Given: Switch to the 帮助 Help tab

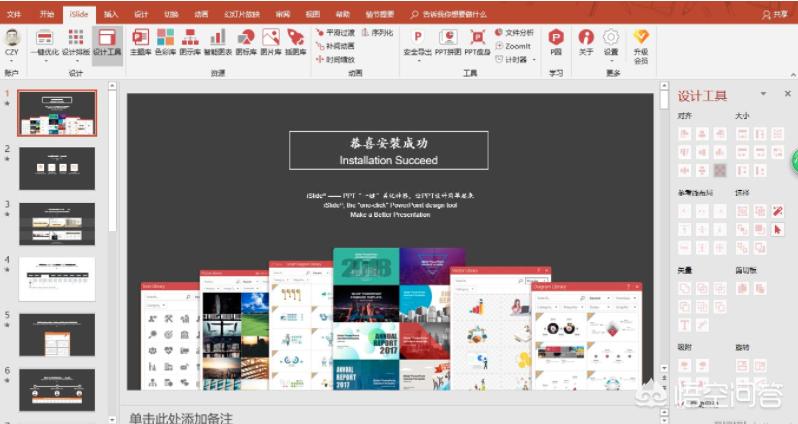Looking at the screenshot, I should click(343, 14).
